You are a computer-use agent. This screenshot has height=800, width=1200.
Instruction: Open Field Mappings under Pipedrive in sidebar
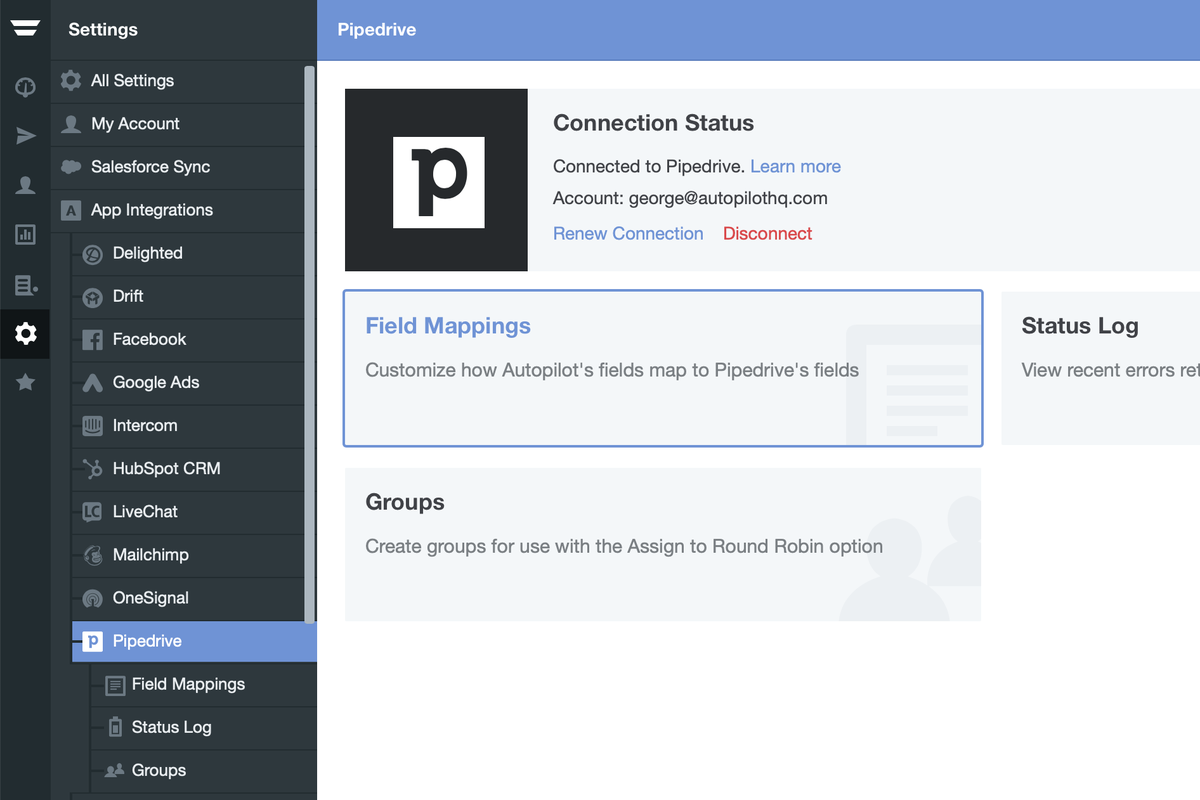click(x=205, y=685)
